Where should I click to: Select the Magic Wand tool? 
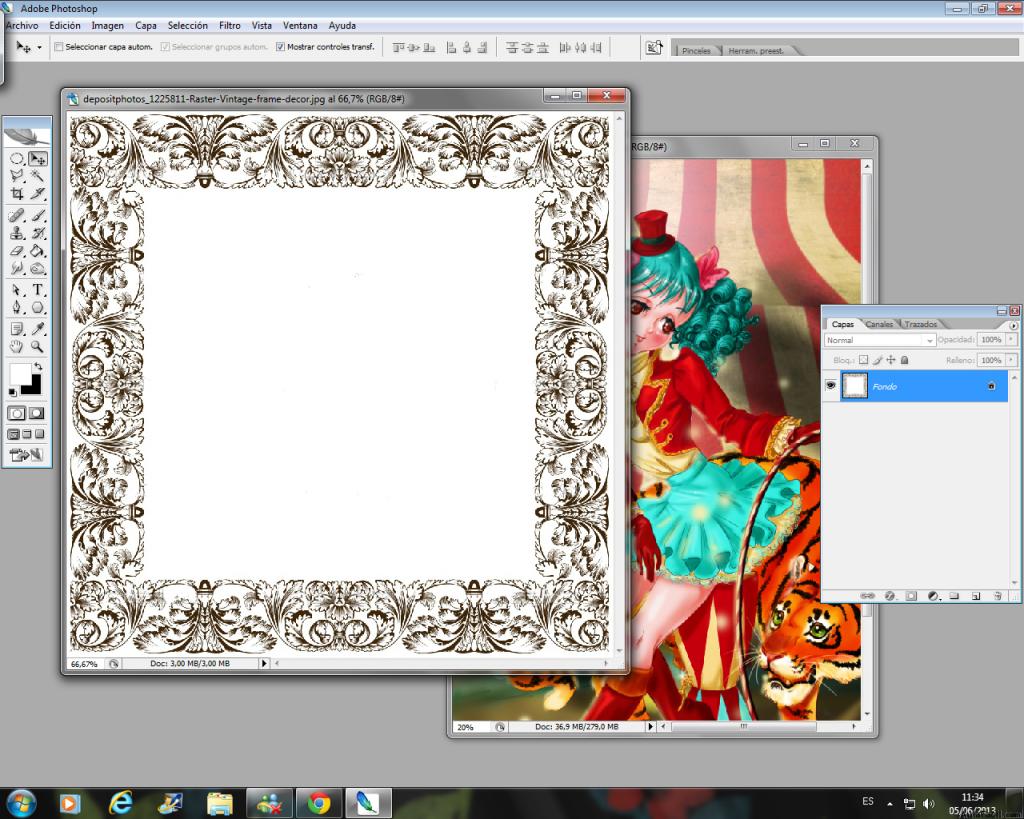(38, 176)
